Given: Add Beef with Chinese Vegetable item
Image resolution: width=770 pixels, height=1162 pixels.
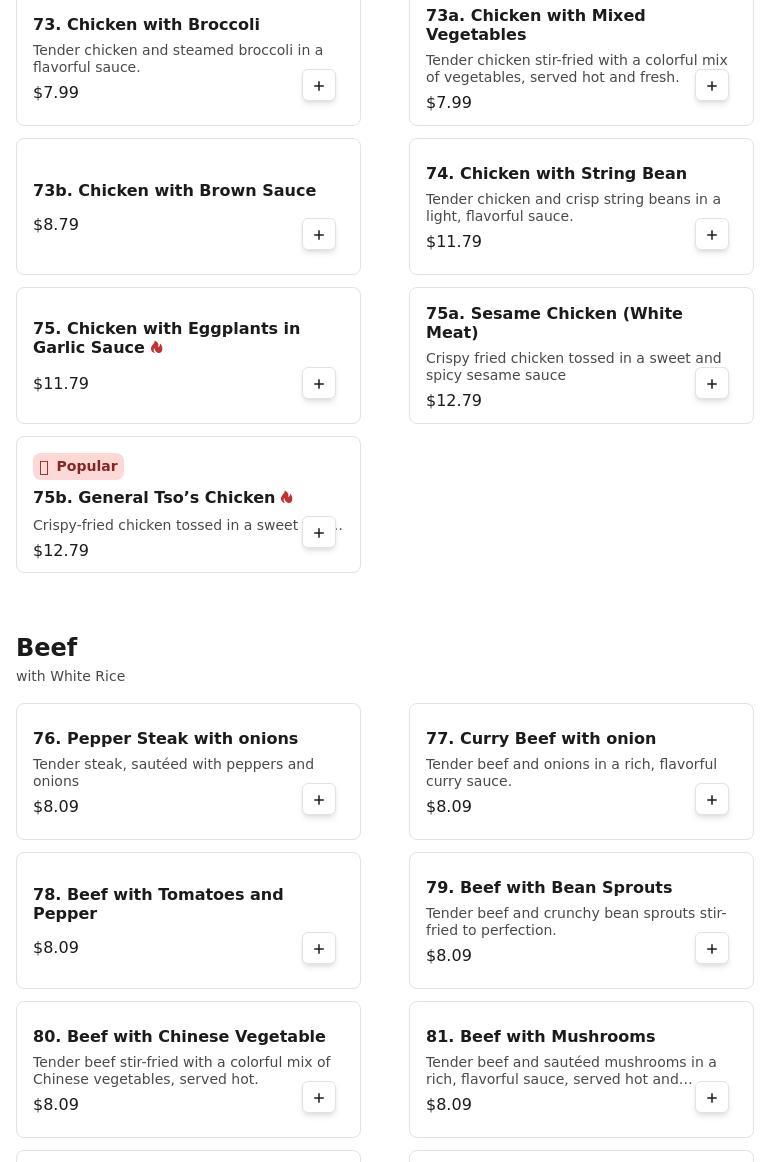Looking at the screenshot, I should pos(319,1098).
